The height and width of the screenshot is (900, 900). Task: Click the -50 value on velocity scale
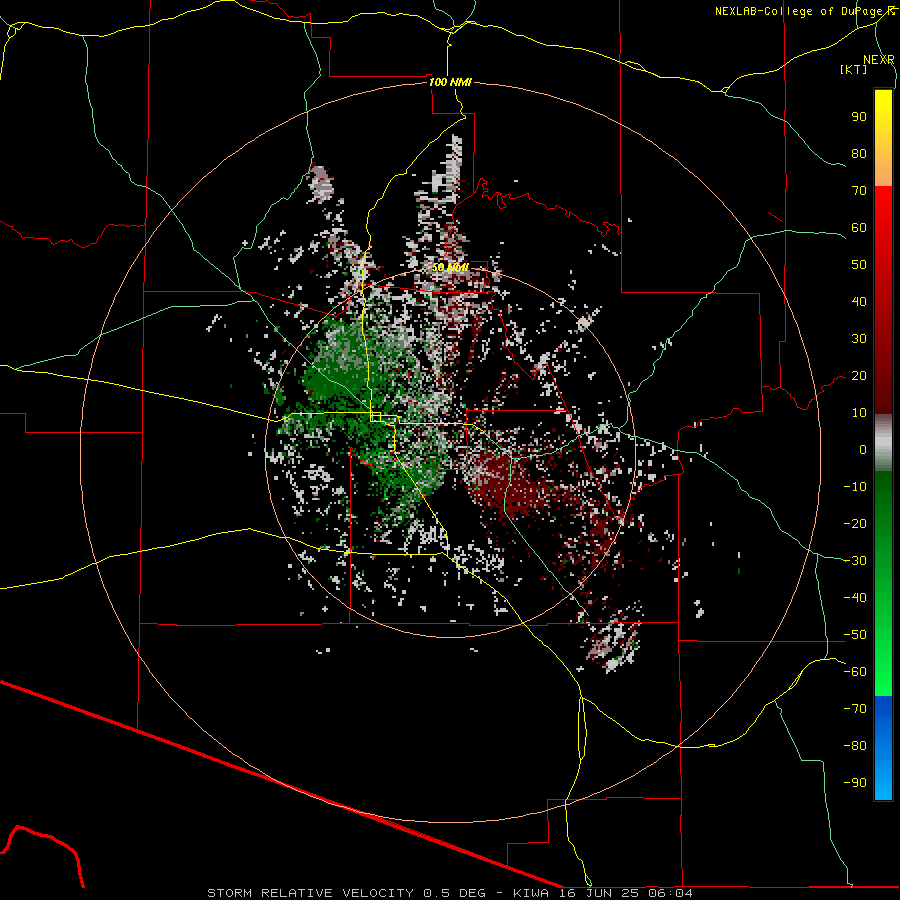pyautogui.click(x=855, y=634)
